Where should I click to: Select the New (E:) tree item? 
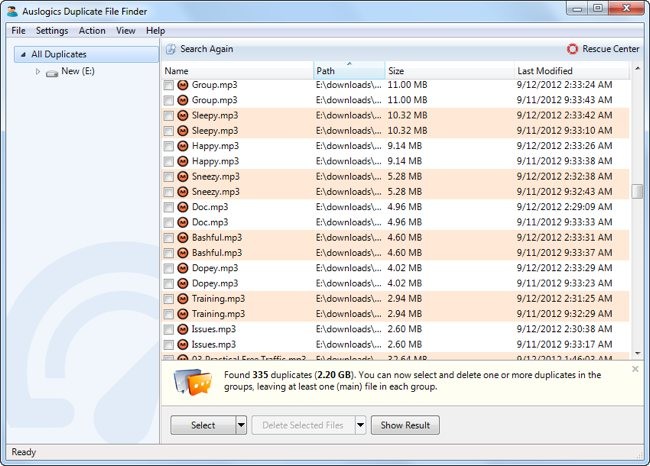[x=78, y=71]
